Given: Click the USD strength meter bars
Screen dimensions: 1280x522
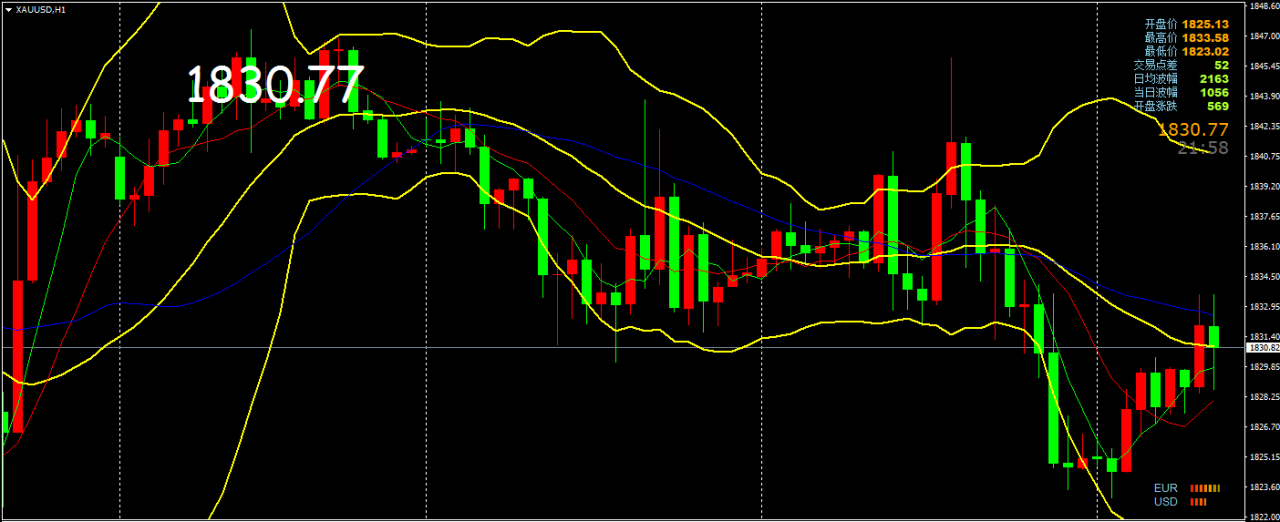Looking at the screenshot, I should (1197, 502).
